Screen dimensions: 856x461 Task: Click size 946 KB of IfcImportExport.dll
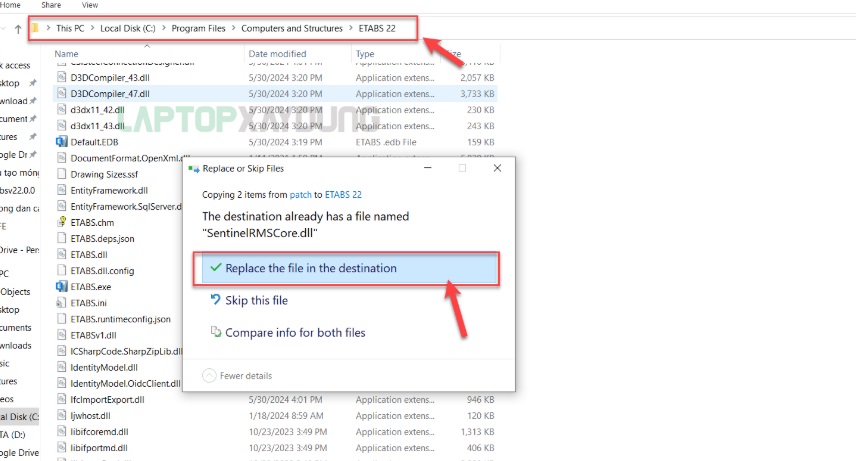tap(480, 399)
